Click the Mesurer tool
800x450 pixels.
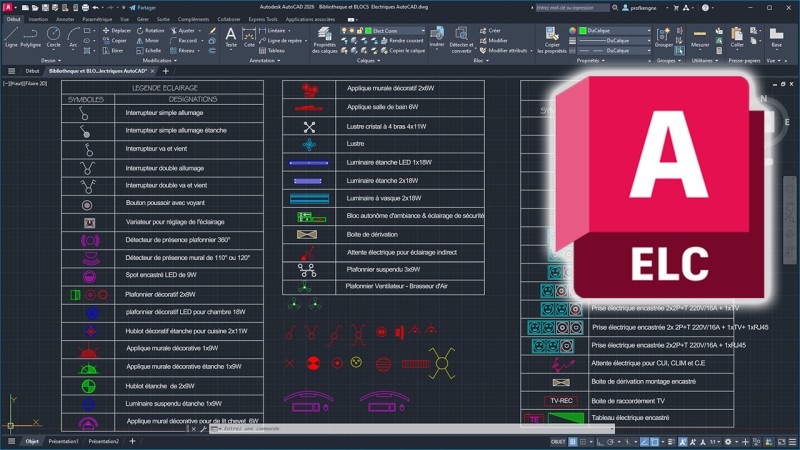click(x=700, y=38)
